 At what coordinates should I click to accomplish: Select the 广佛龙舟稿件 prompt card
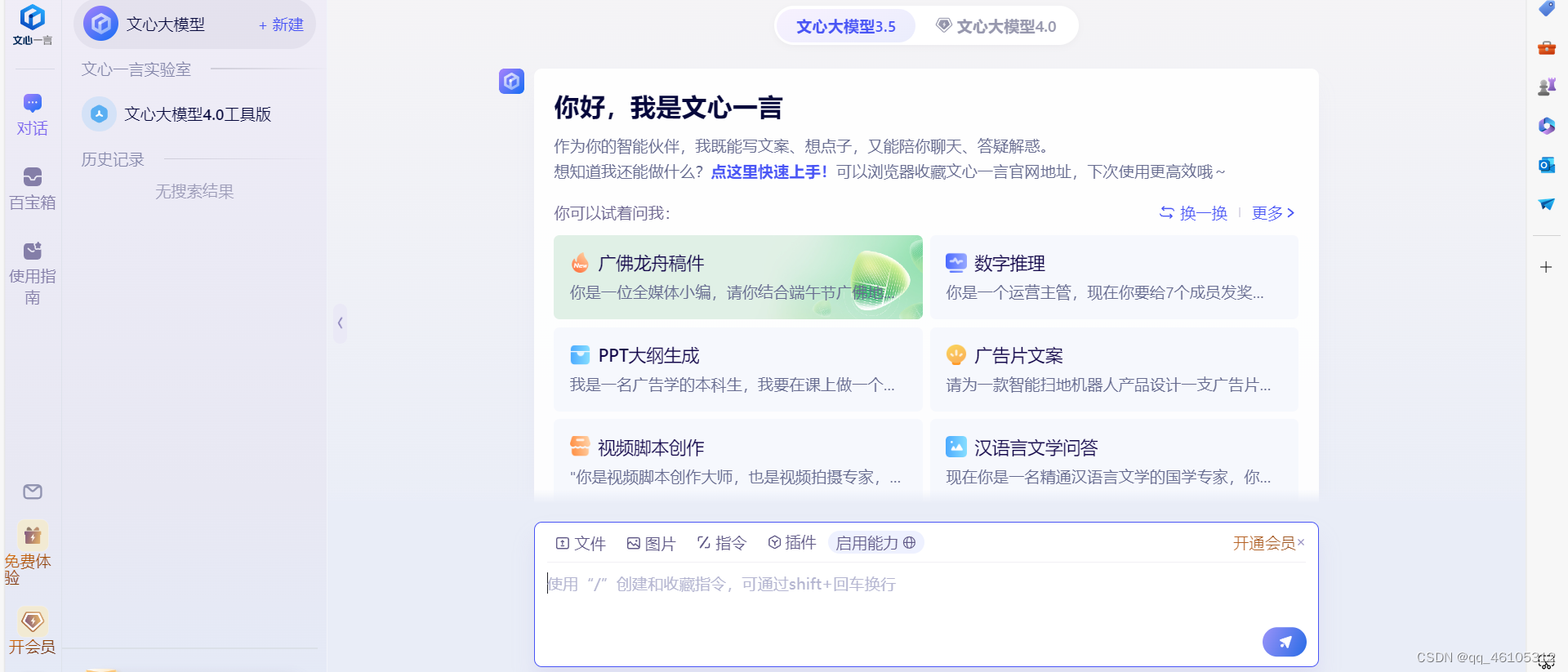coord(738,277)
